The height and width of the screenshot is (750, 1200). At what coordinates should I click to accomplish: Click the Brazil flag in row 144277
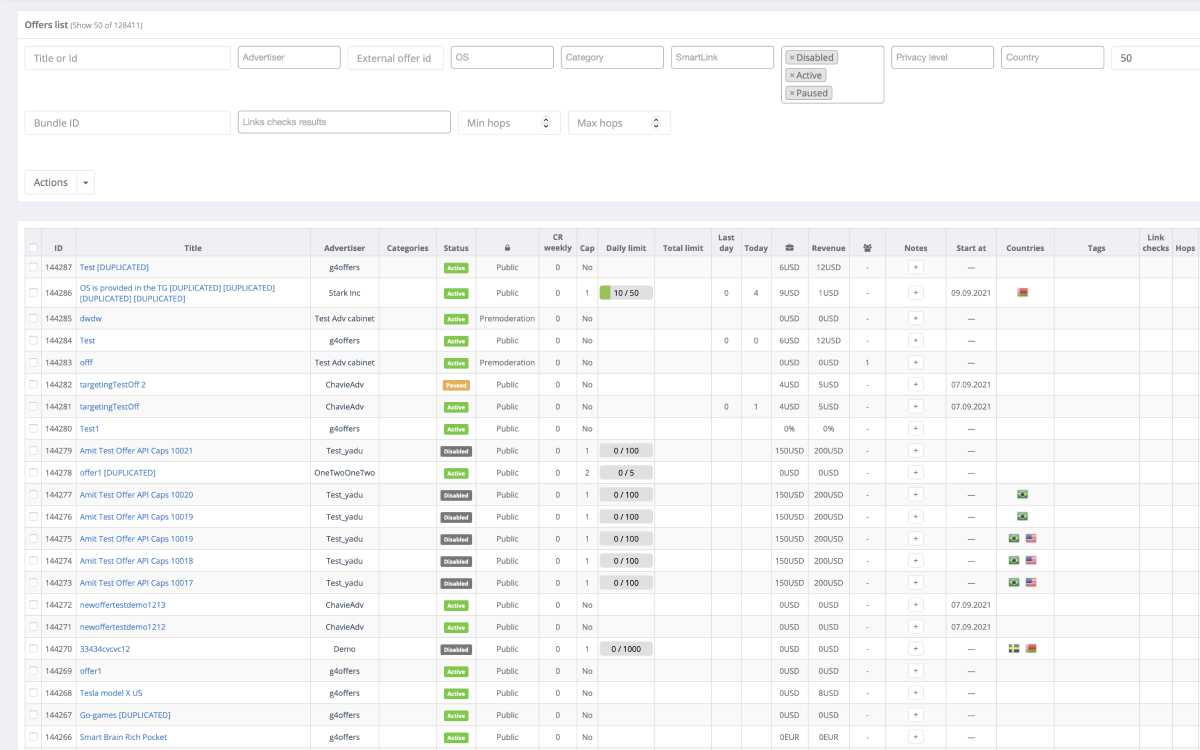[x=1022, y=494]
